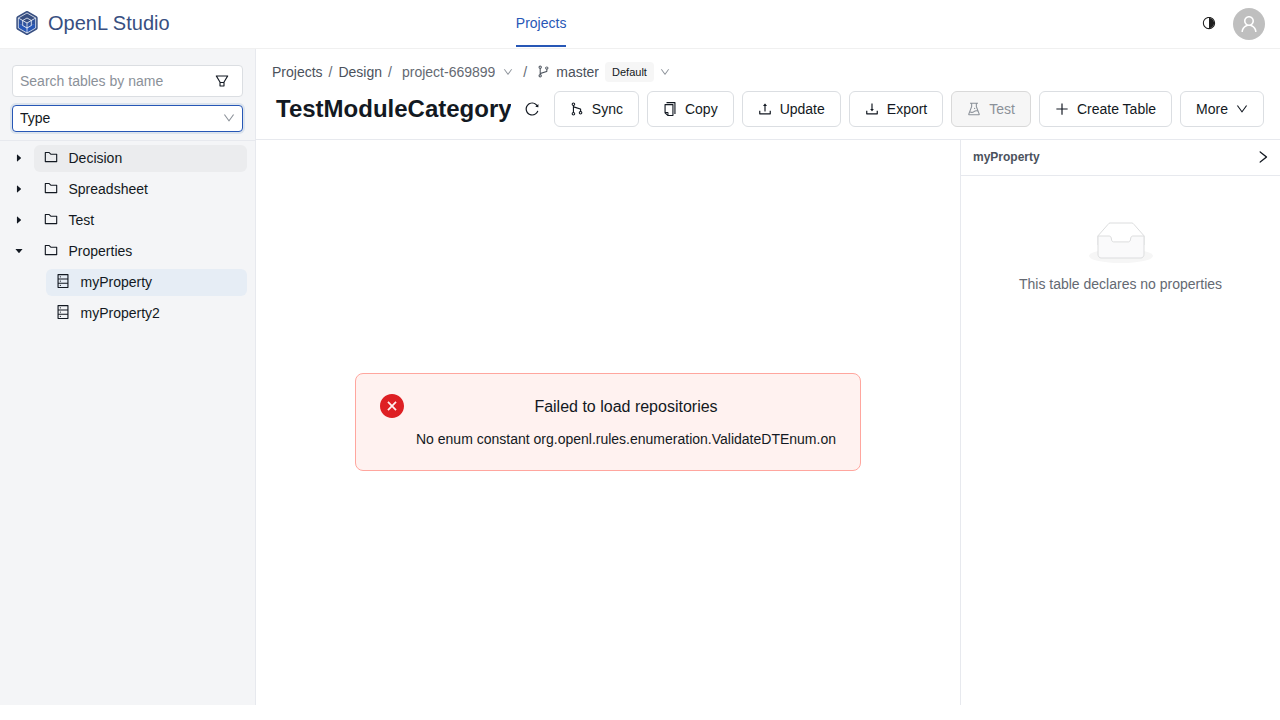Click the Decision folder icon
Image resolution: width=1280 pixels, height=720 pixels.
click(x=51, y=158)
